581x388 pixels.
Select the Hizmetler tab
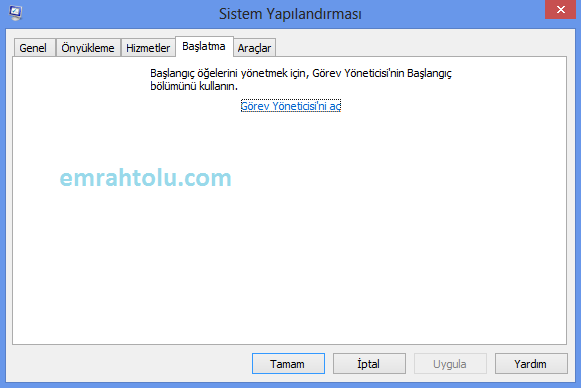pyautogui.click(x=148, y=48)
